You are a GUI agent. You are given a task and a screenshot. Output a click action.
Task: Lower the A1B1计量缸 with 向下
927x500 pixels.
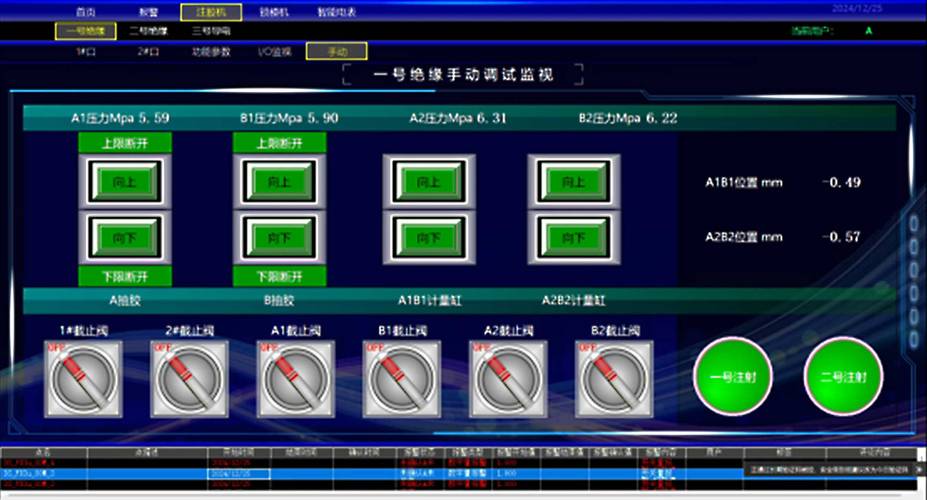pos(429,238)
